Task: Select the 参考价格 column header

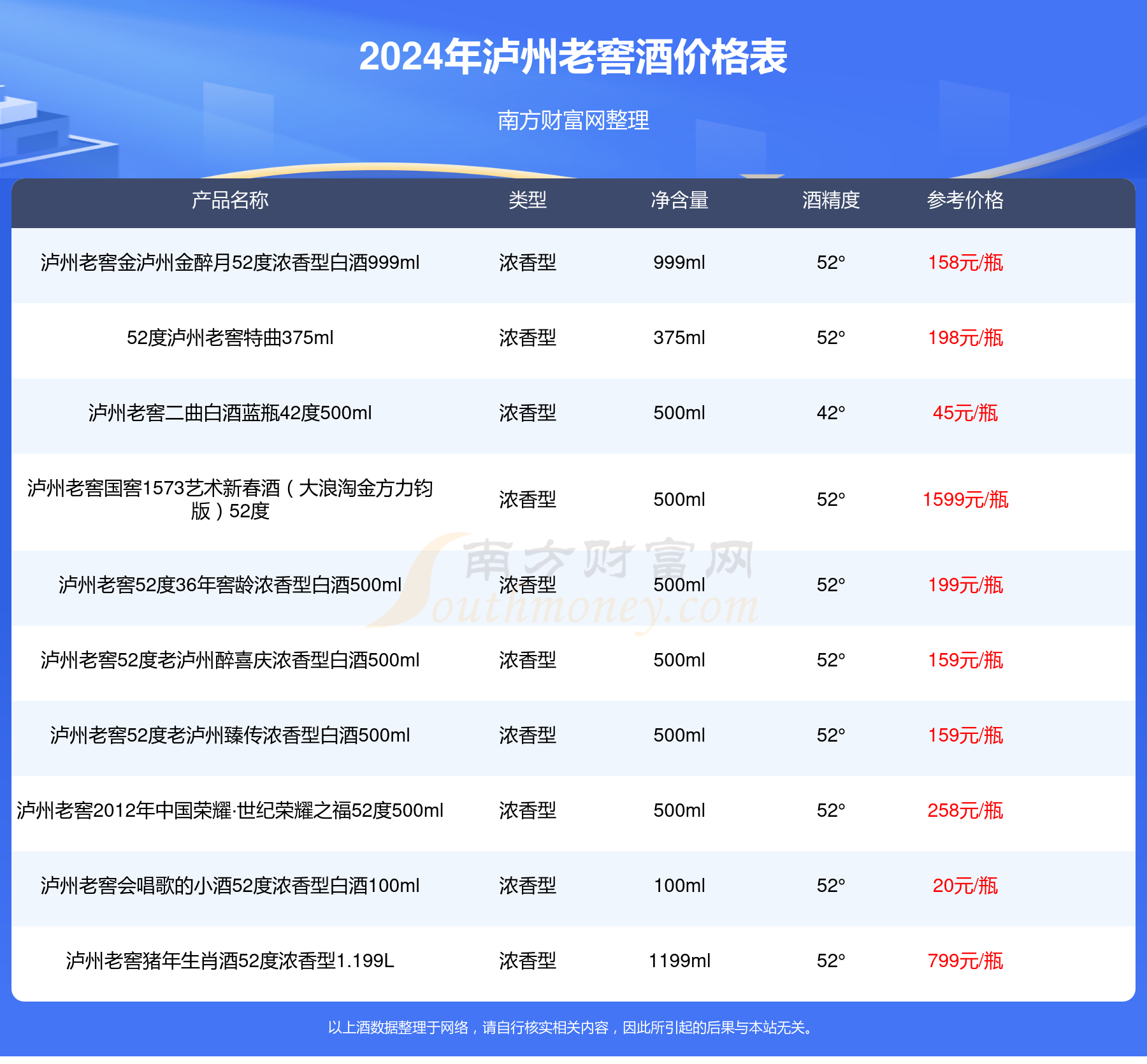Action: 965,200
